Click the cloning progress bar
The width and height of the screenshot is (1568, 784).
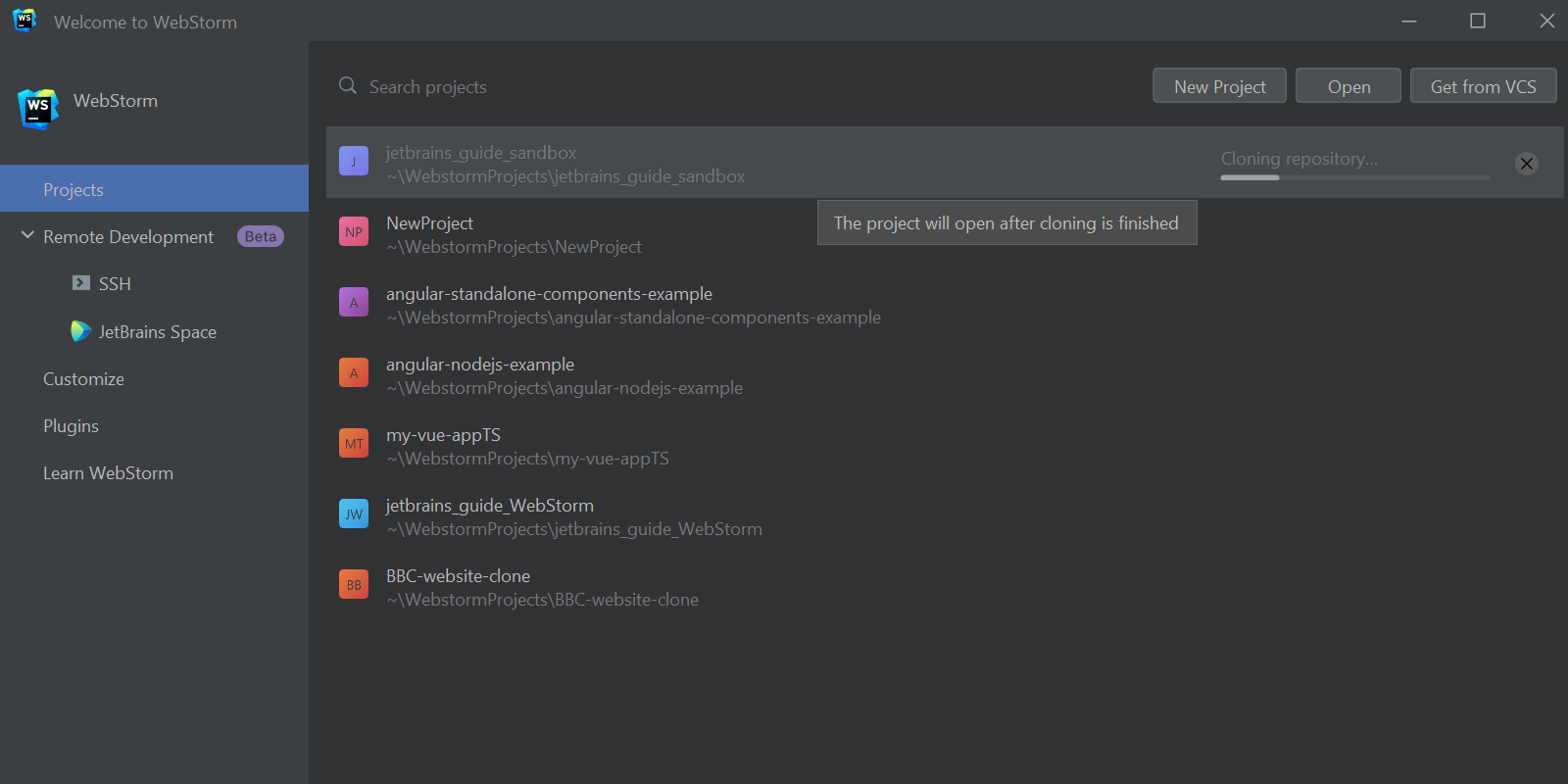pos(1355,177)
